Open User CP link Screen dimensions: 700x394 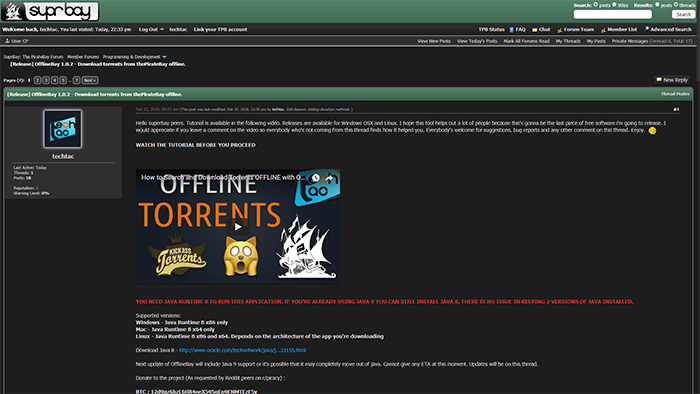click(20, 41)
